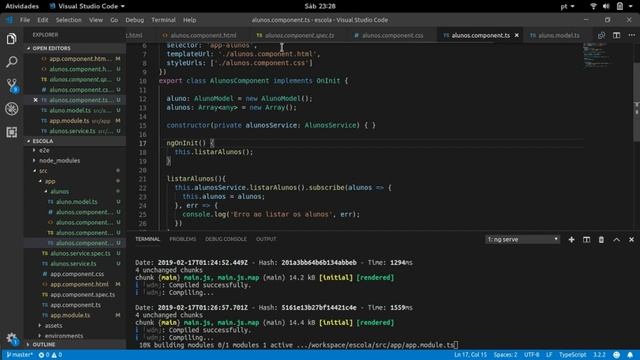
Task: Click the feedback smiley in status bar
Action: coord(616,355)
